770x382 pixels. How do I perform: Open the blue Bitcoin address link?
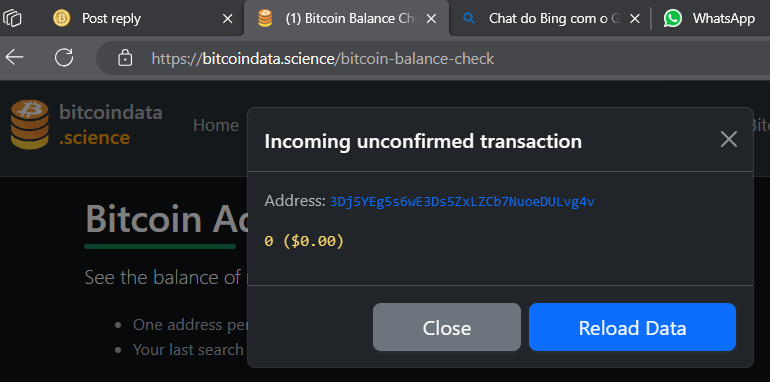(x=462, y=201)
